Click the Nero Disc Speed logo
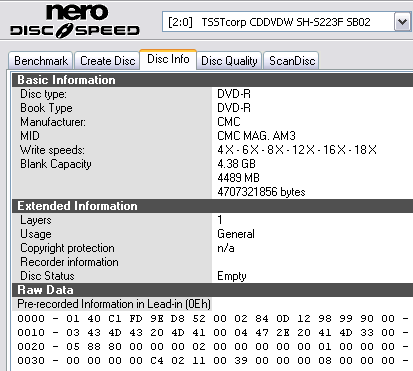 click(x=75, y=20)
